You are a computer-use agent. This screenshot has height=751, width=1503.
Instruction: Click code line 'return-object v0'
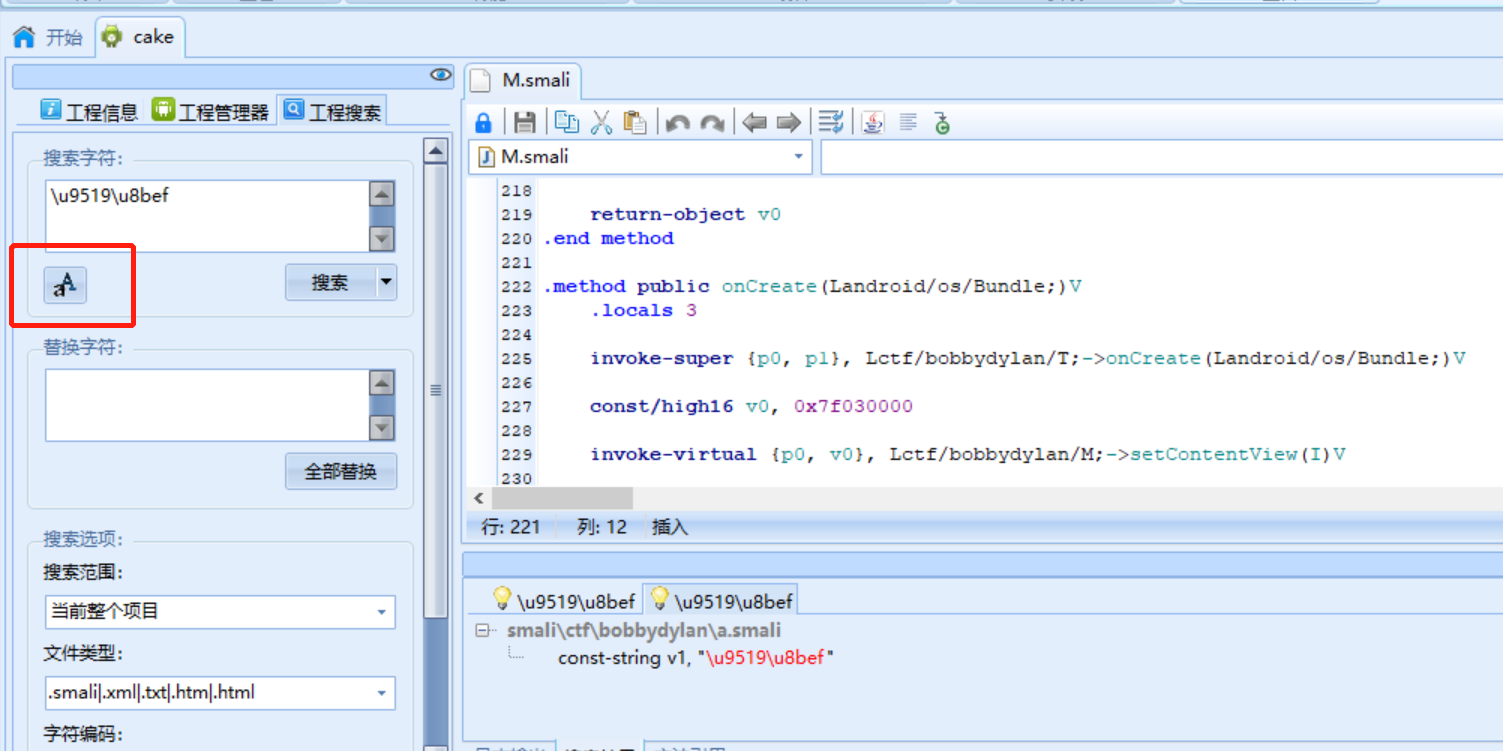tap(685, 214)
